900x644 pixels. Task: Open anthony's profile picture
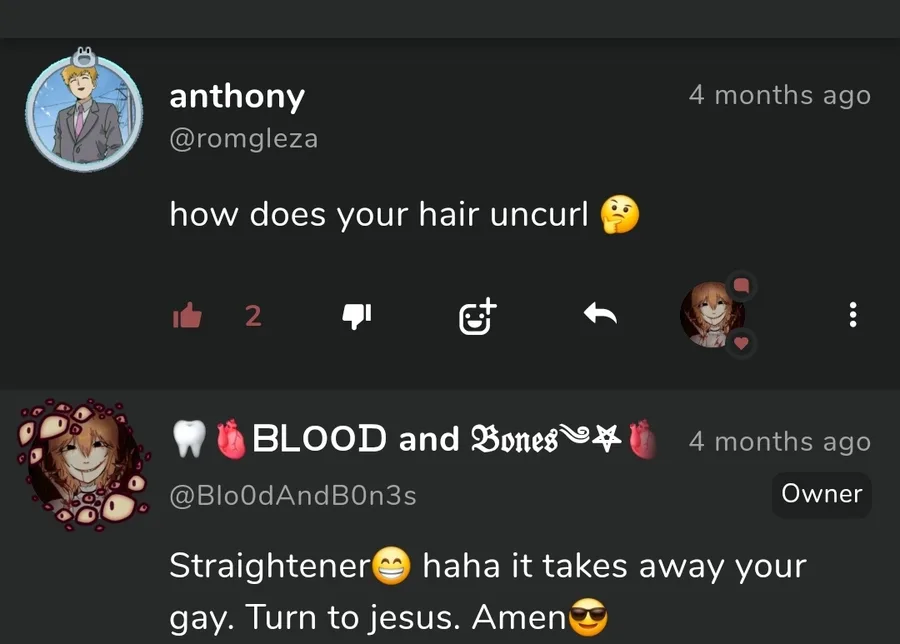click(x=84, y=110)
